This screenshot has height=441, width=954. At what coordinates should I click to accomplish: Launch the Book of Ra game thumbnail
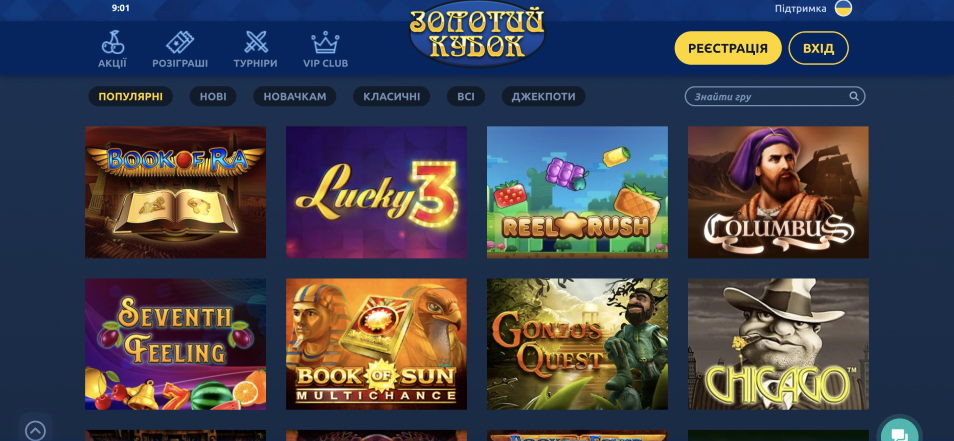pos(175,192)
